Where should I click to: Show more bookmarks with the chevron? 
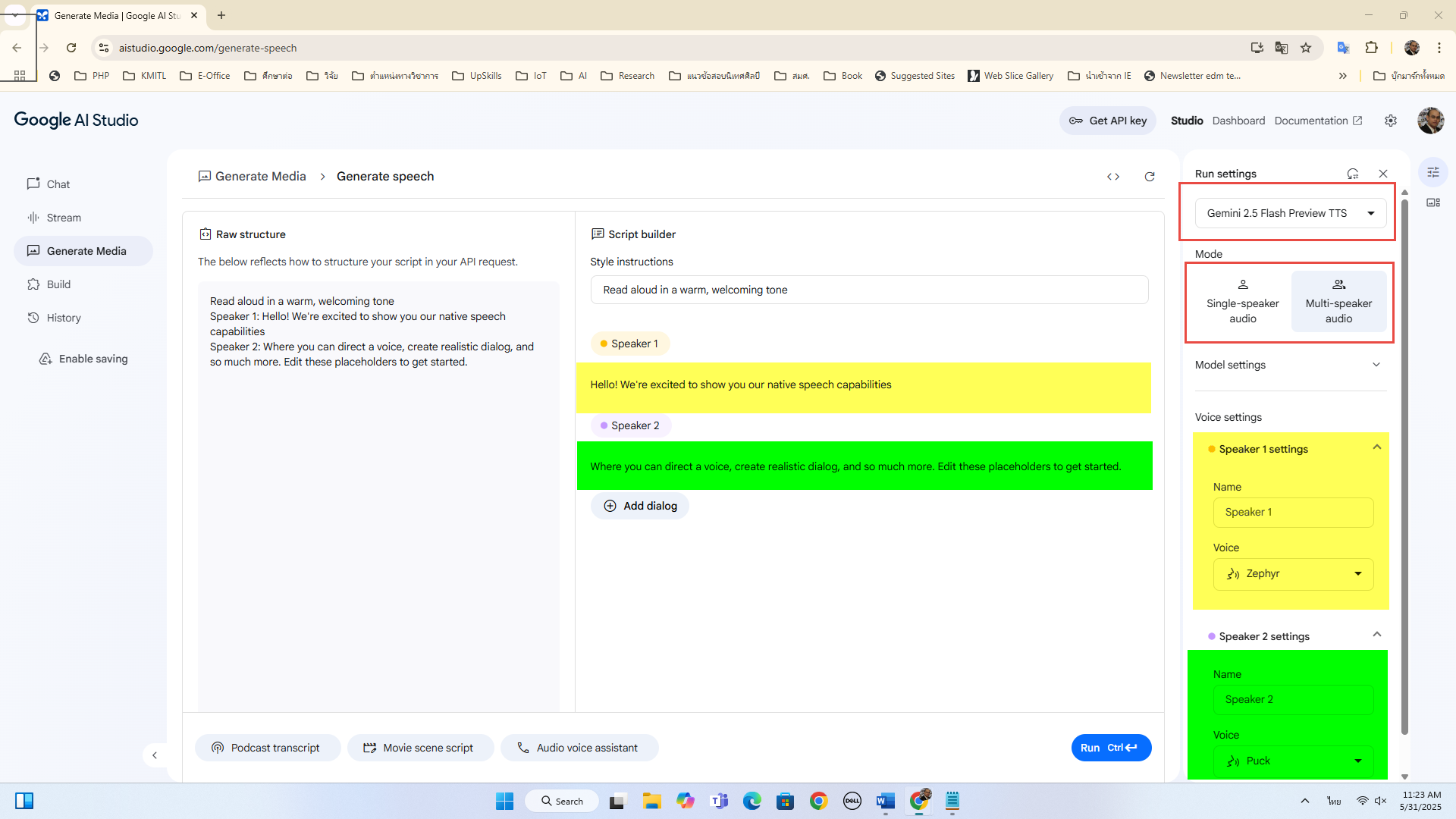(x=1343, y=76)
